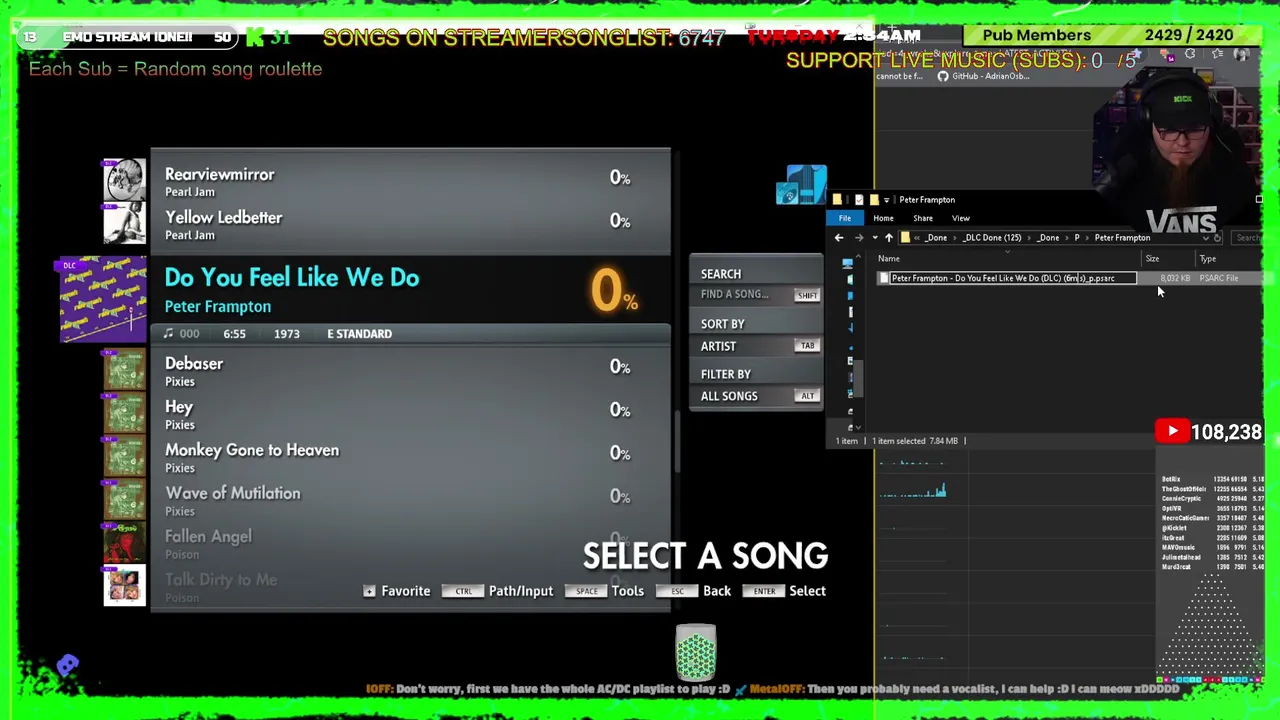Screen dimensions: 1280x720
Task: Select the song Rearviewmirror by Pearl Jam
Action: click(410, 182)
